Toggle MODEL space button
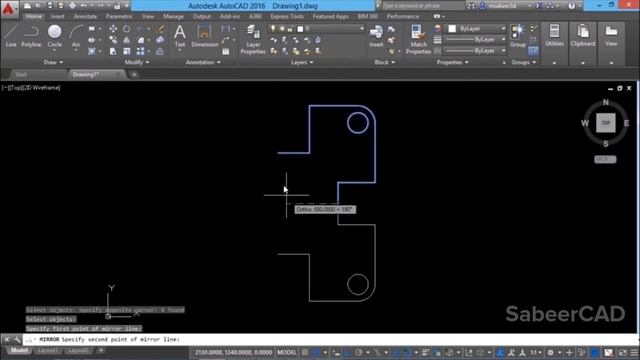The image size is (640, 360). 287,352
